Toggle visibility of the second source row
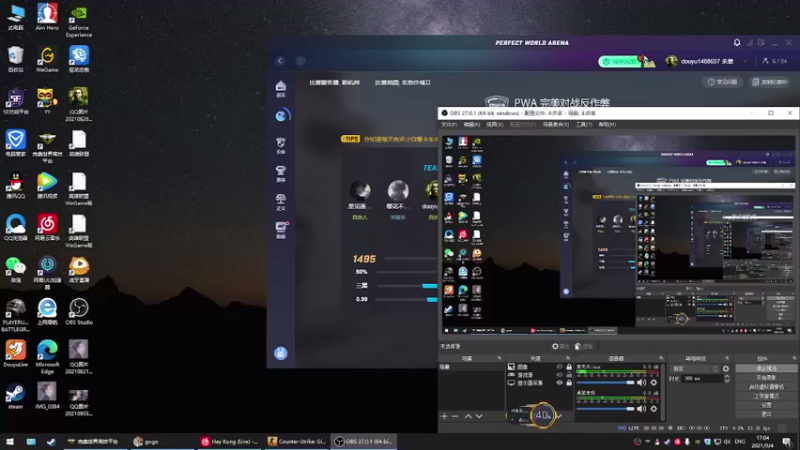The height and width of the screenshot is (450, 800). coord(560,375)
